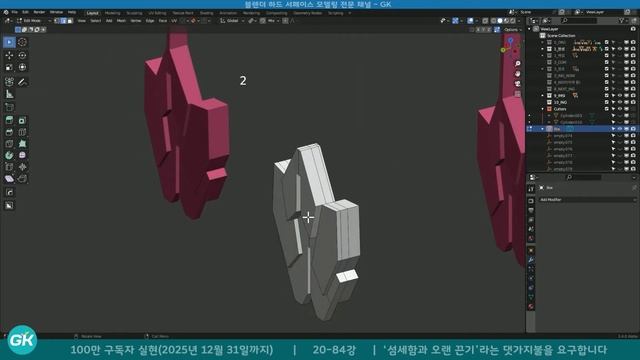The height and width of the screenshot is (360, 640).
Task: Open the Material properties tab
Action: coord(531,307)
